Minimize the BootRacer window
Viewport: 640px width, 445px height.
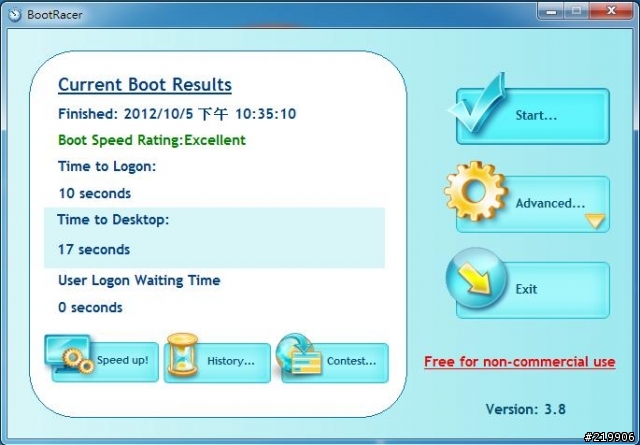tap(551, 11)
